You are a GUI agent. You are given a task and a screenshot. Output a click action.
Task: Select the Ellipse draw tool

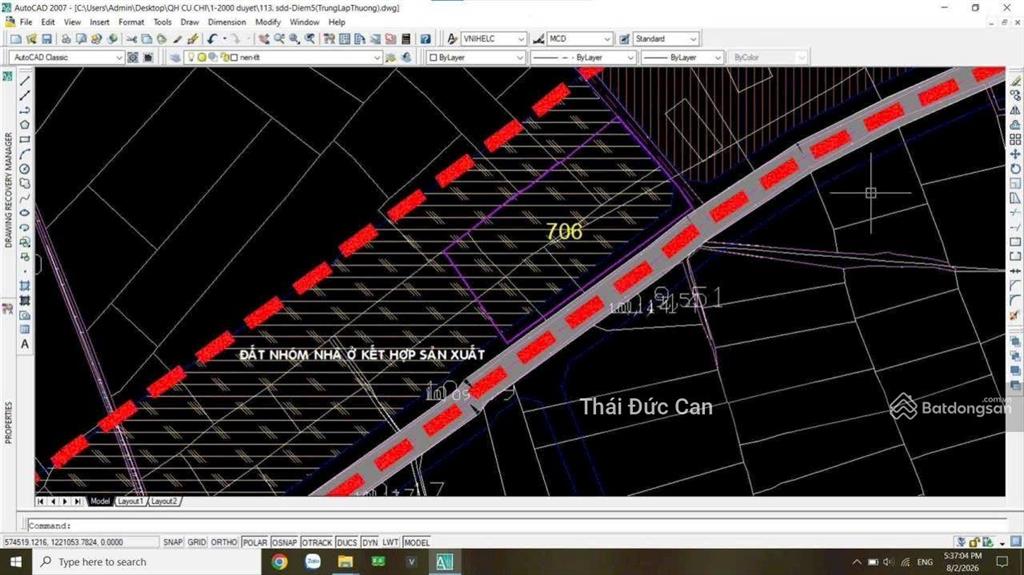25,212
